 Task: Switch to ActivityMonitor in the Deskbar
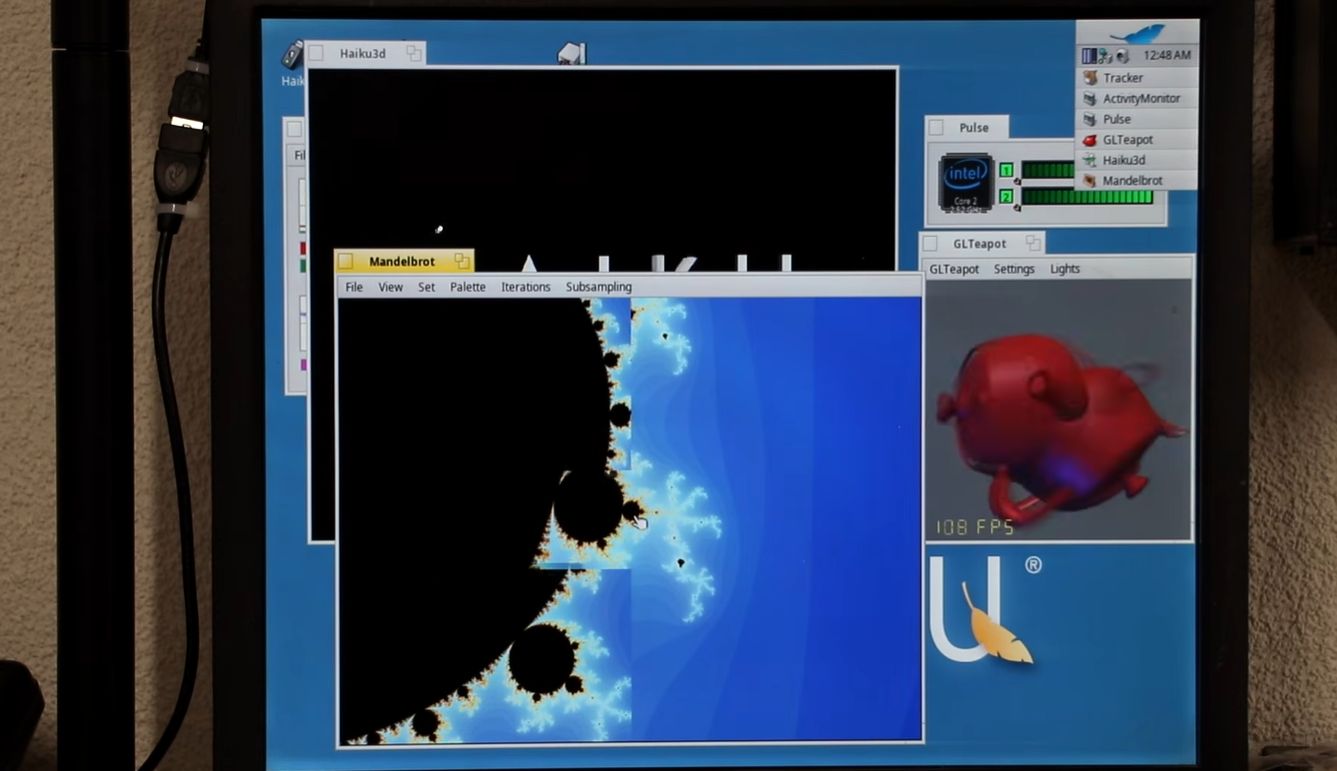(x=1140, y=99)
